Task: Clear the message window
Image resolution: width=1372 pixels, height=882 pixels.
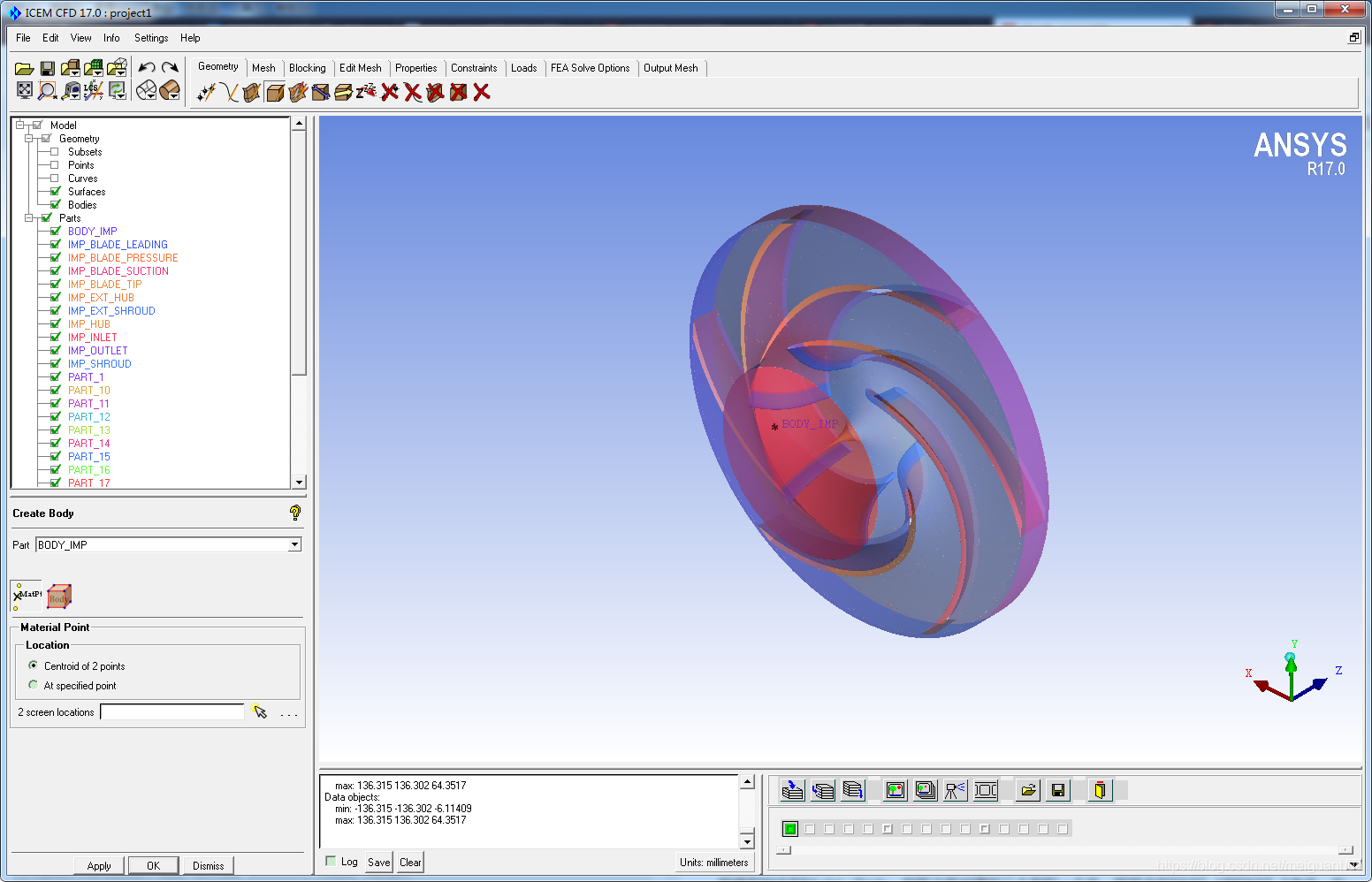Action: (x=410, y=862)
